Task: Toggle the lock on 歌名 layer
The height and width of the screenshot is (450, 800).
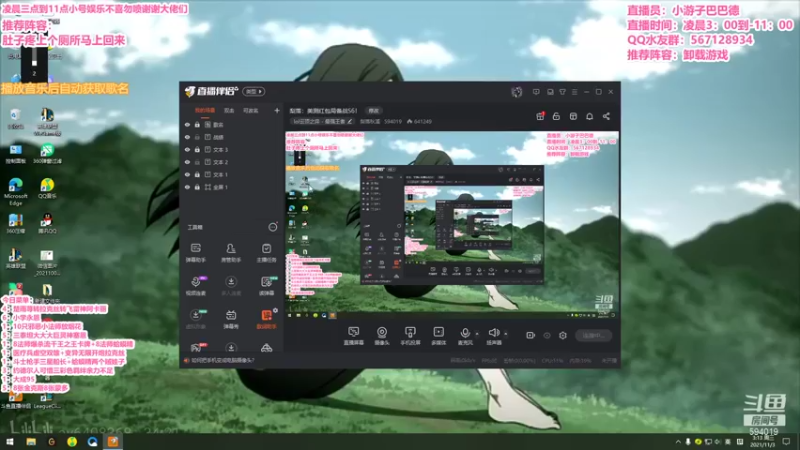Action: click(197, 124)
